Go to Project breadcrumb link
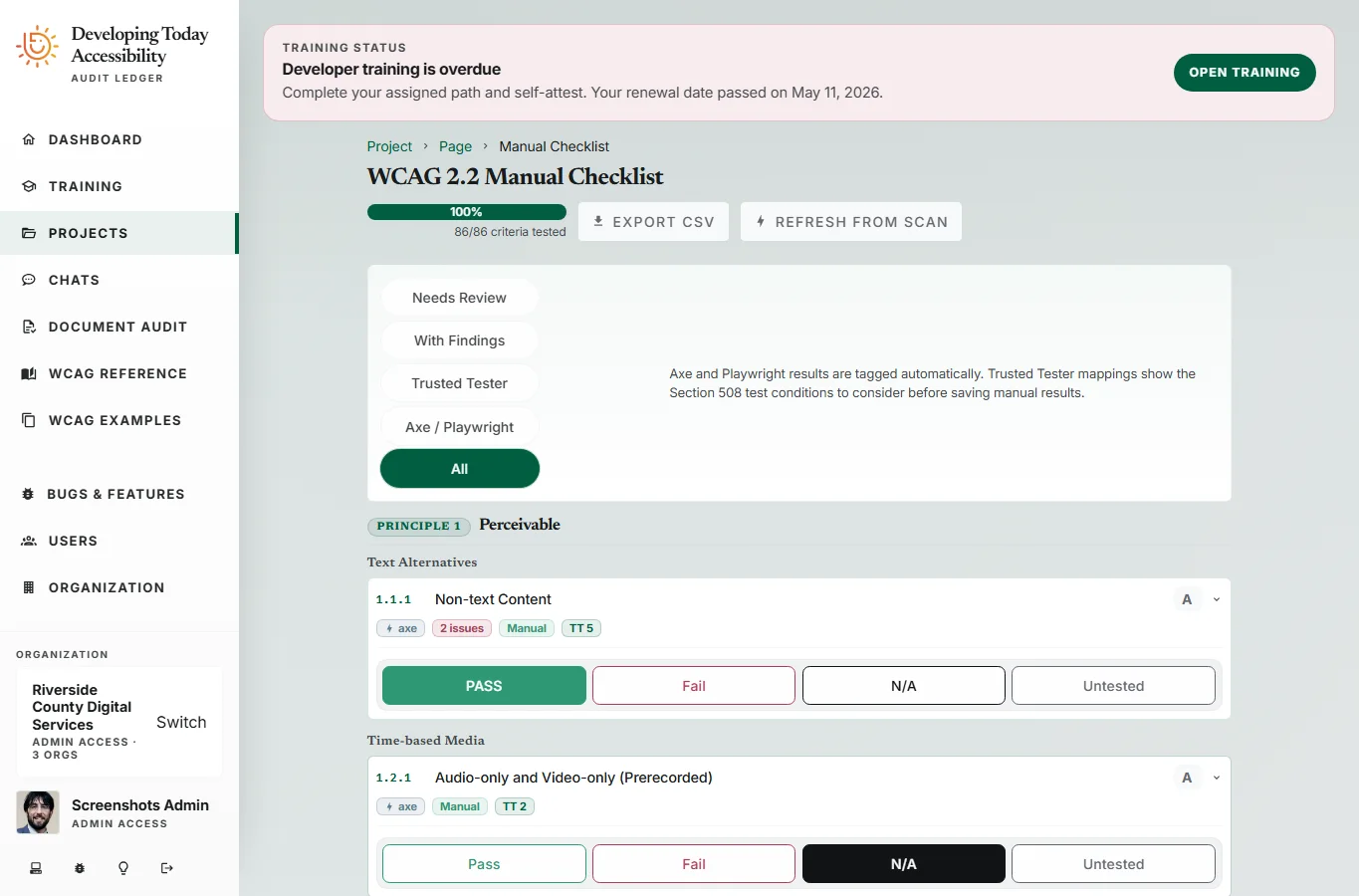Image resolution: width=1359 pixels, height=896 pixels. [389, 146]
